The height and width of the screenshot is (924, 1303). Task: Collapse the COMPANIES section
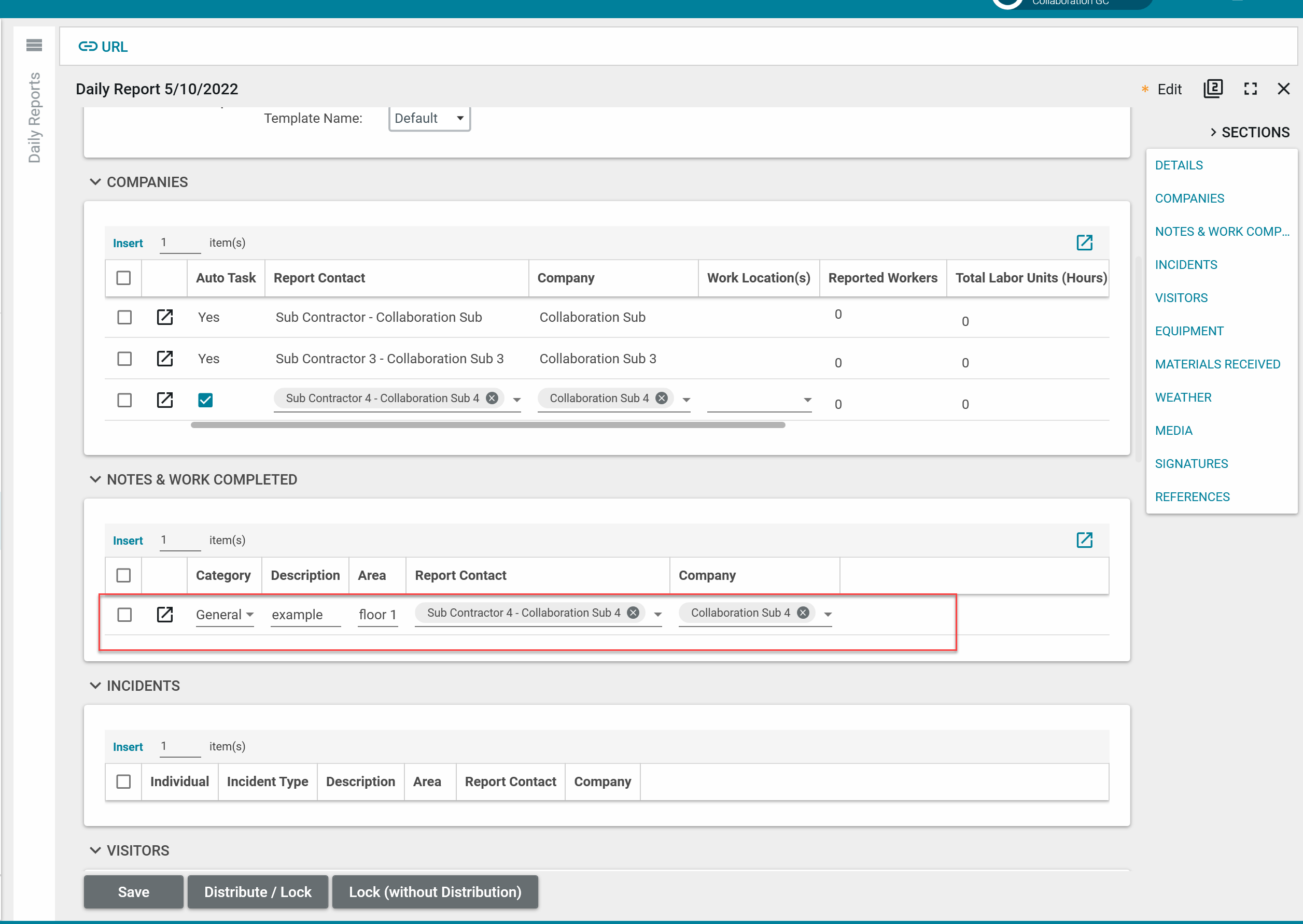(x=95, y=182)
